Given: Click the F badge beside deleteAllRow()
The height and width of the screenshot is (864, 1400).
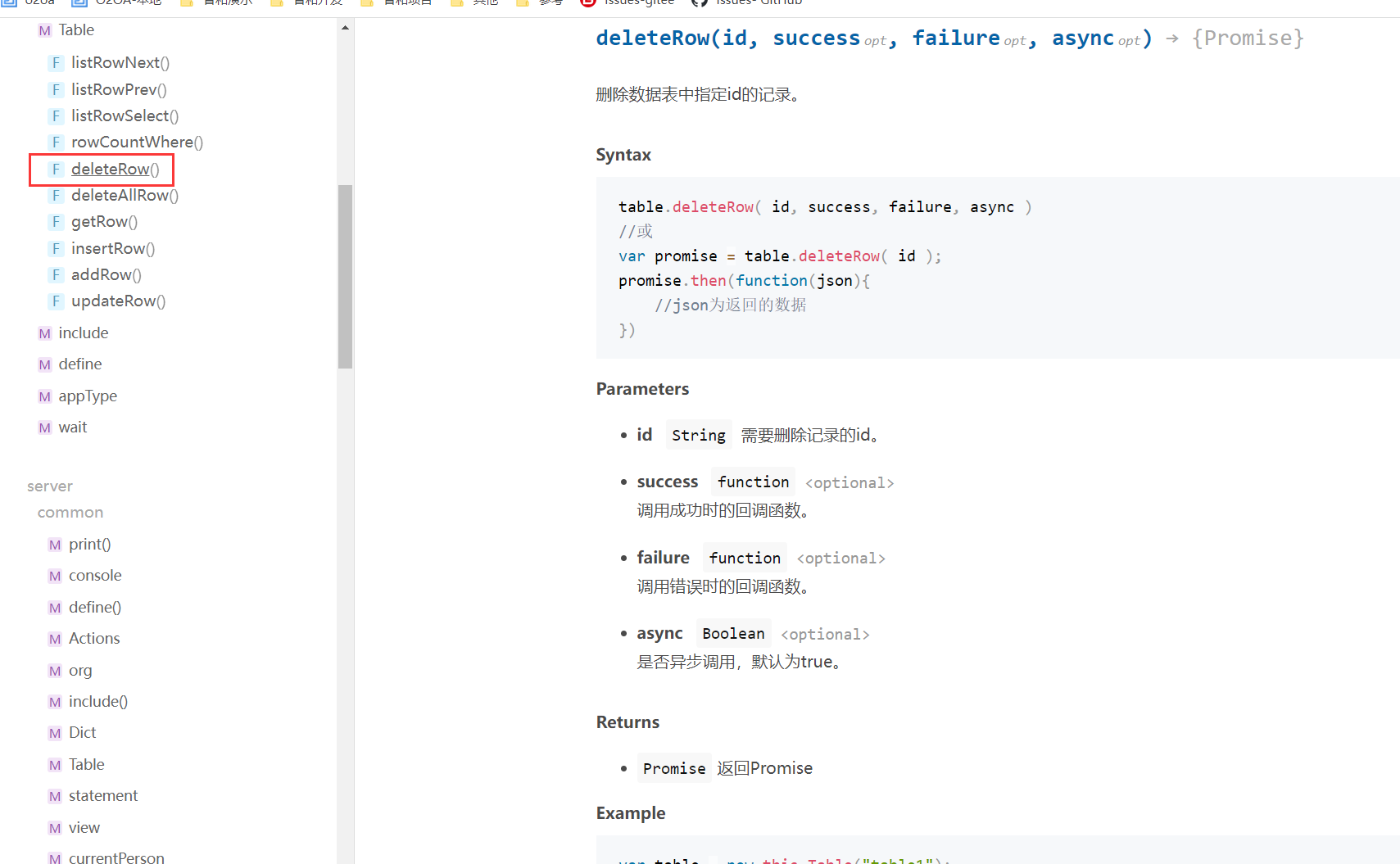Looking at the screenshot, I should point(56,196).
